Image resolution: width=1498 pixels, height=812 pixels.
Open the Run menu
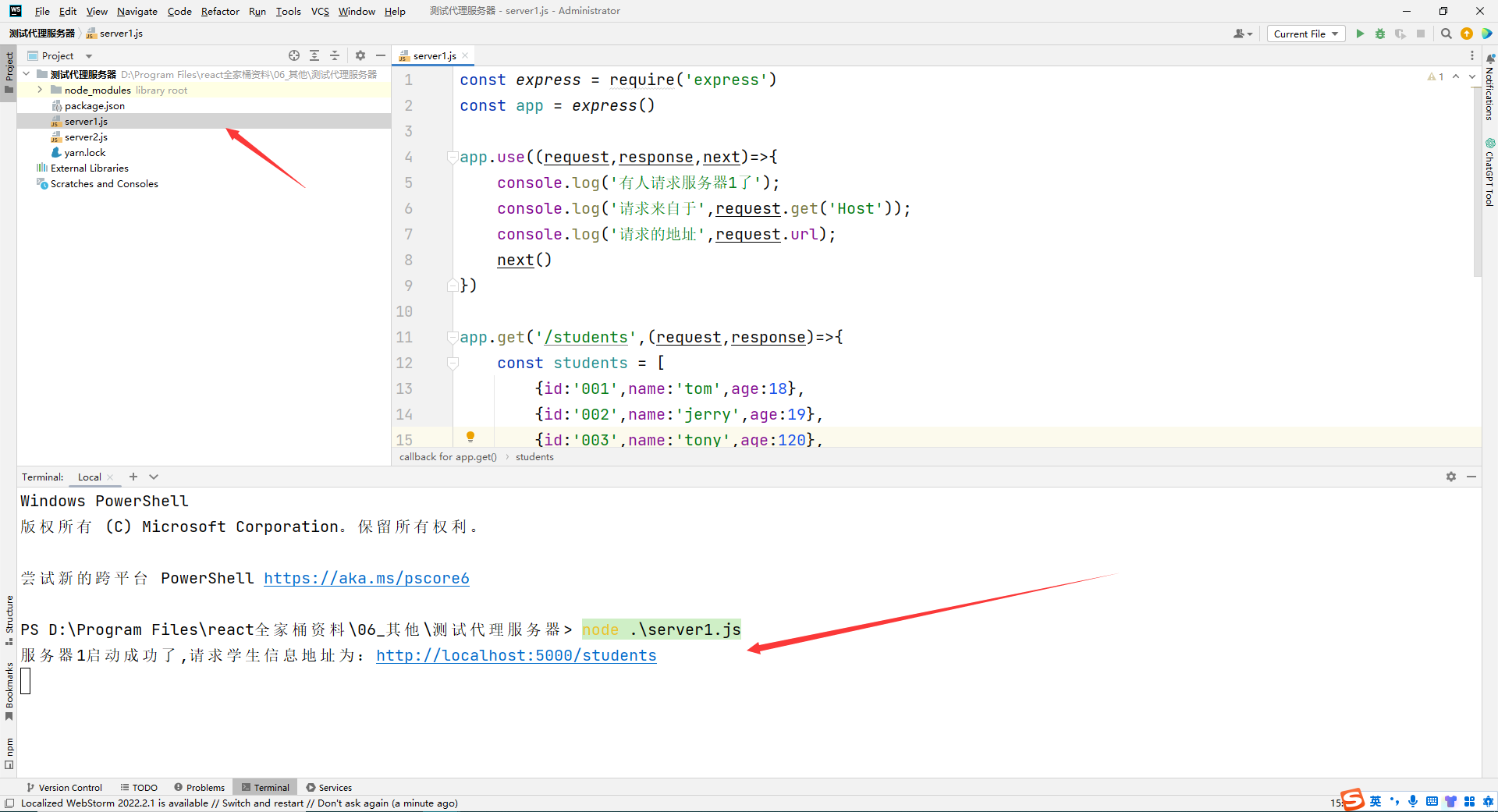(x=257, y=11)
